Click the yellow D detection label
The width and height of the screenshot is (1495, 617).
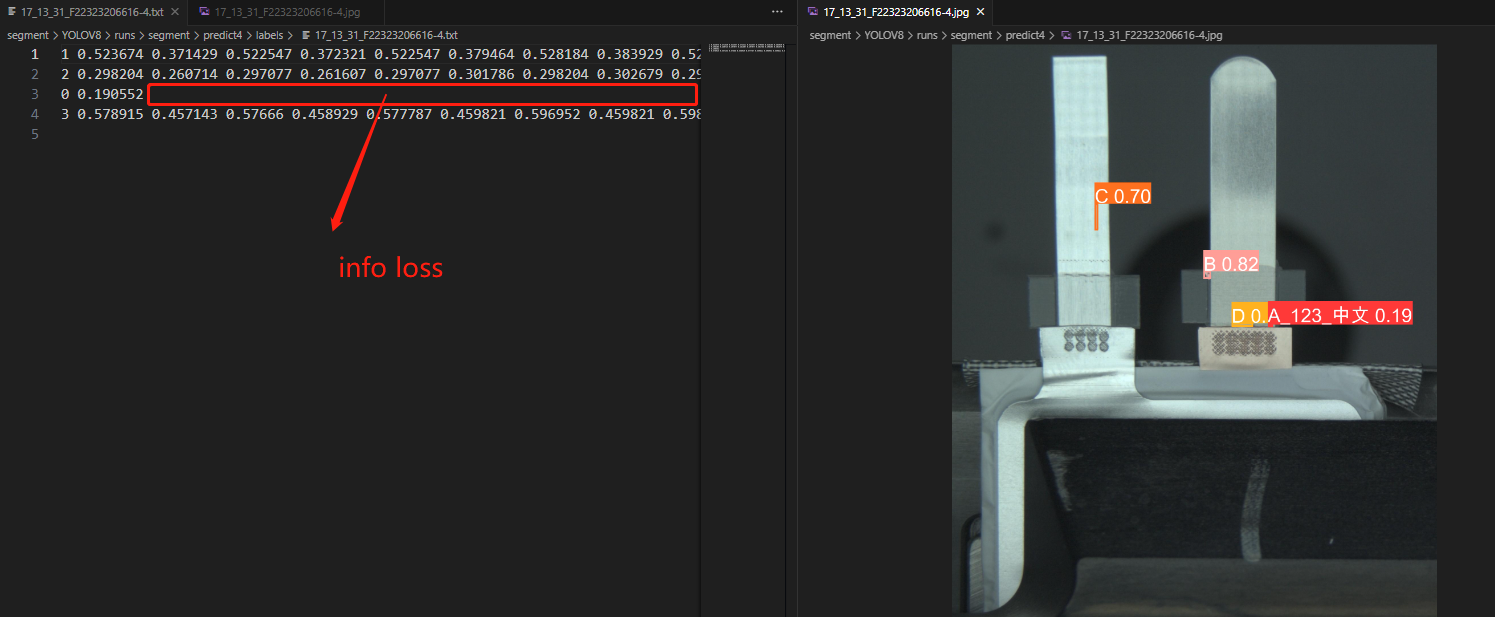click(1249, 315)
